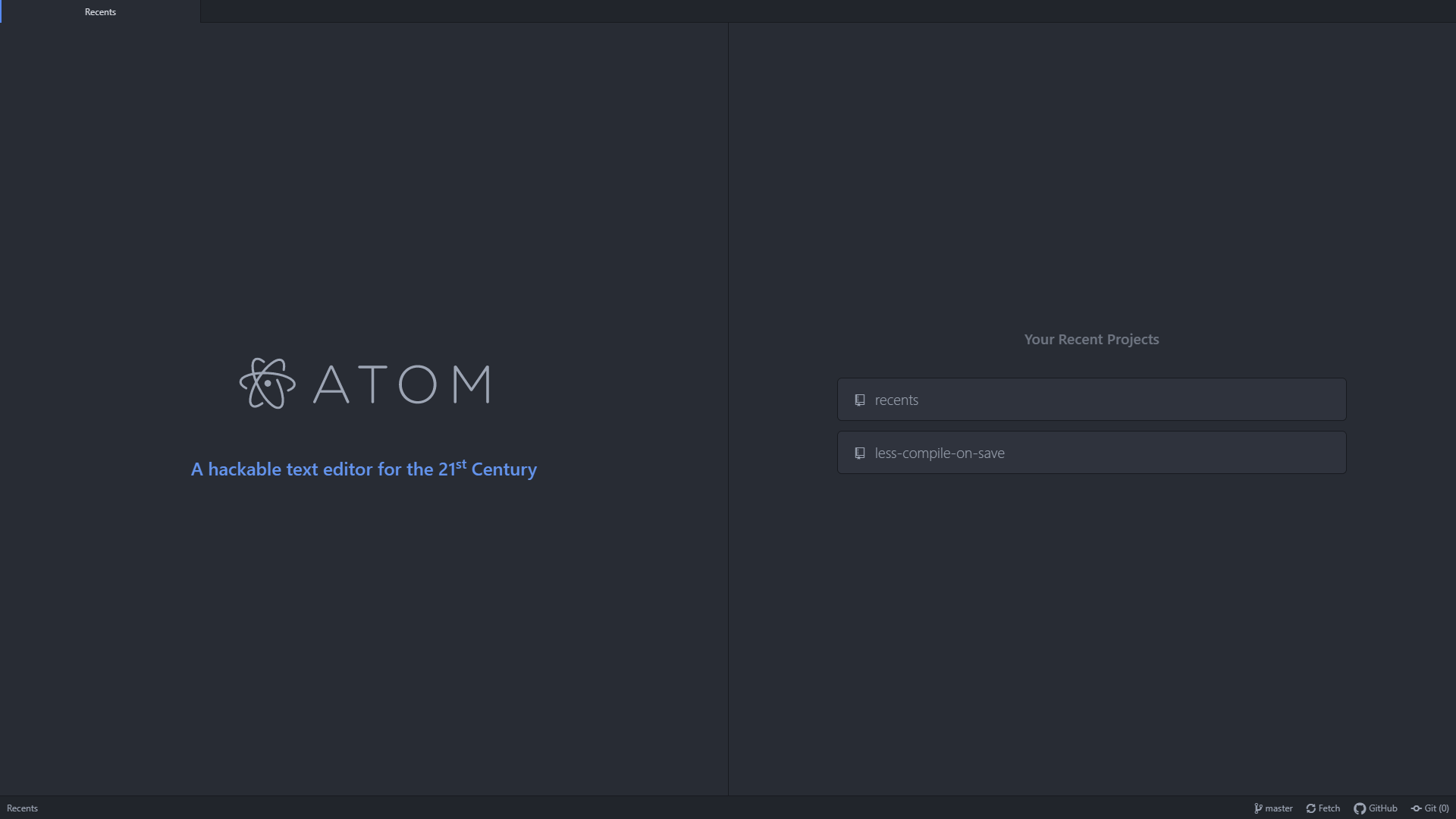Click the master branch label
1456x819 pixels.
click(1279, 808)
